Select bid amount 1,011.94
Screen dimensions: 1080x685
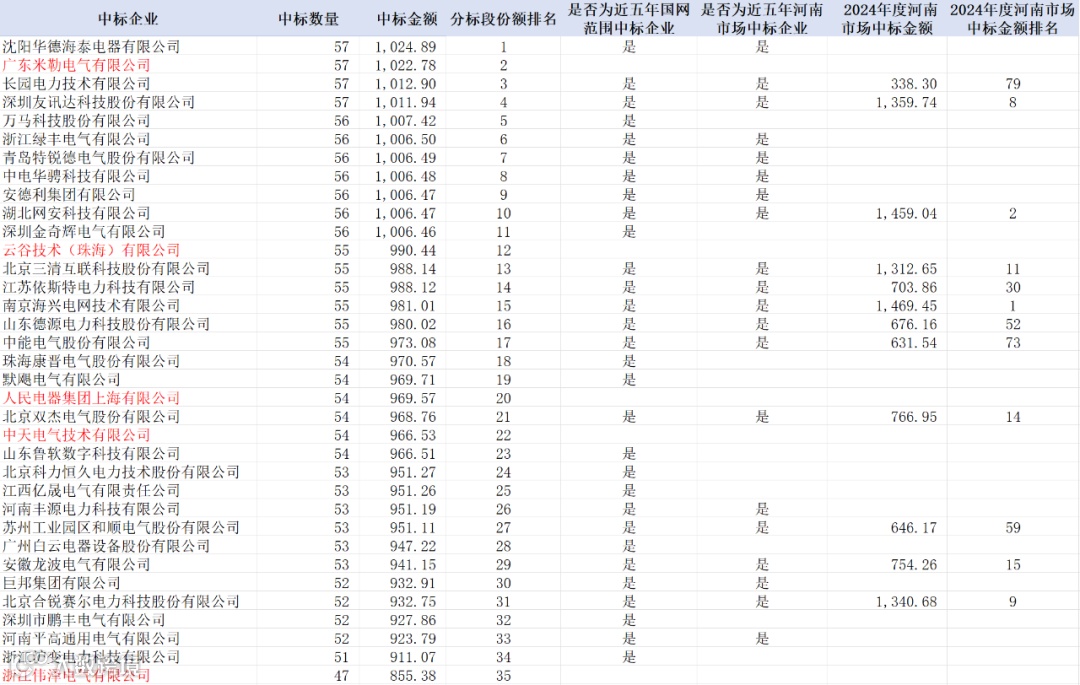pyautogui.click(x=406, y=103)
